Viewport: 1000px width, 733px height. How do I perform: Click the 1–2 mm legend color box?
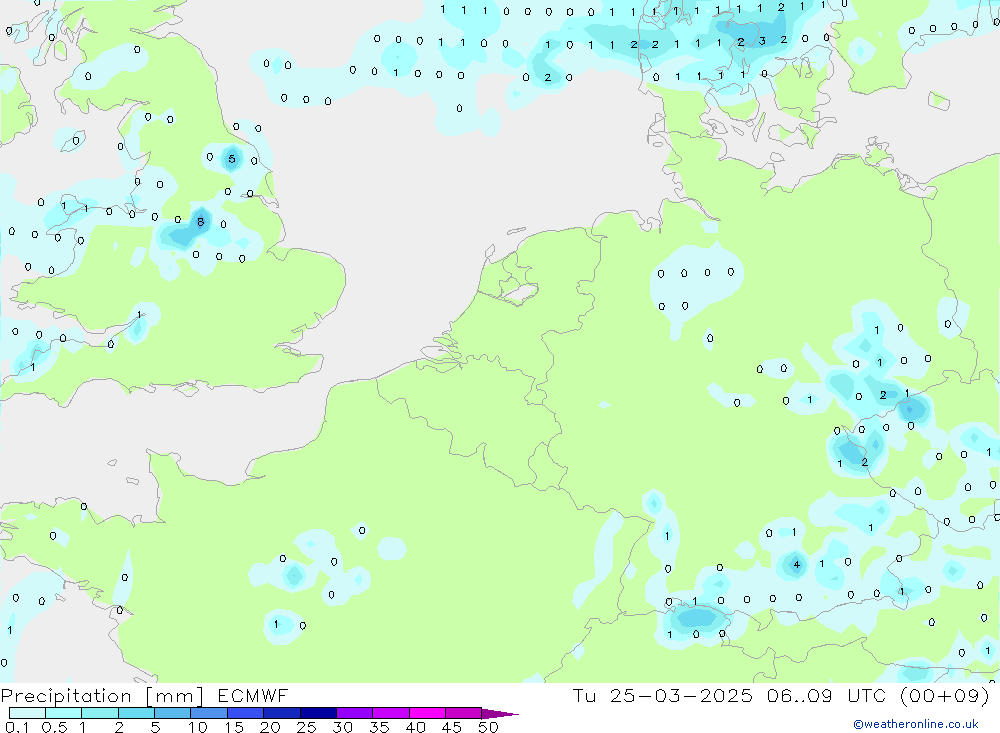click(x=99, y=713)
